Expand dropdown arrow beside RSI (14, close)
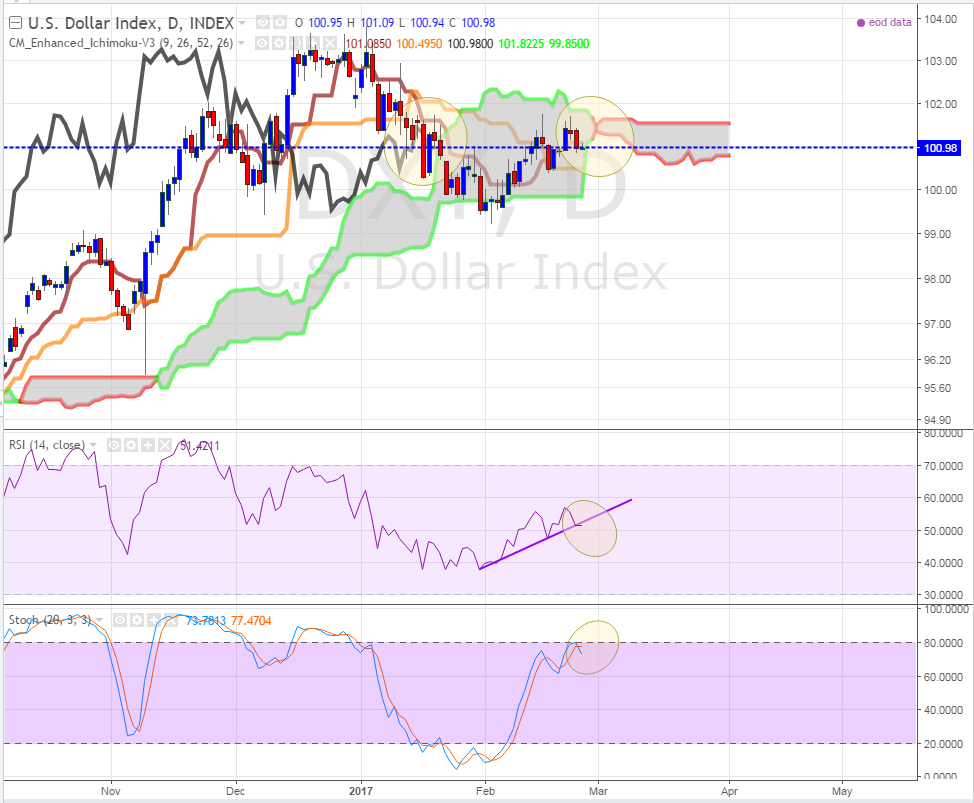This screenshot has width=974, height=803. [x=93, y=445]
